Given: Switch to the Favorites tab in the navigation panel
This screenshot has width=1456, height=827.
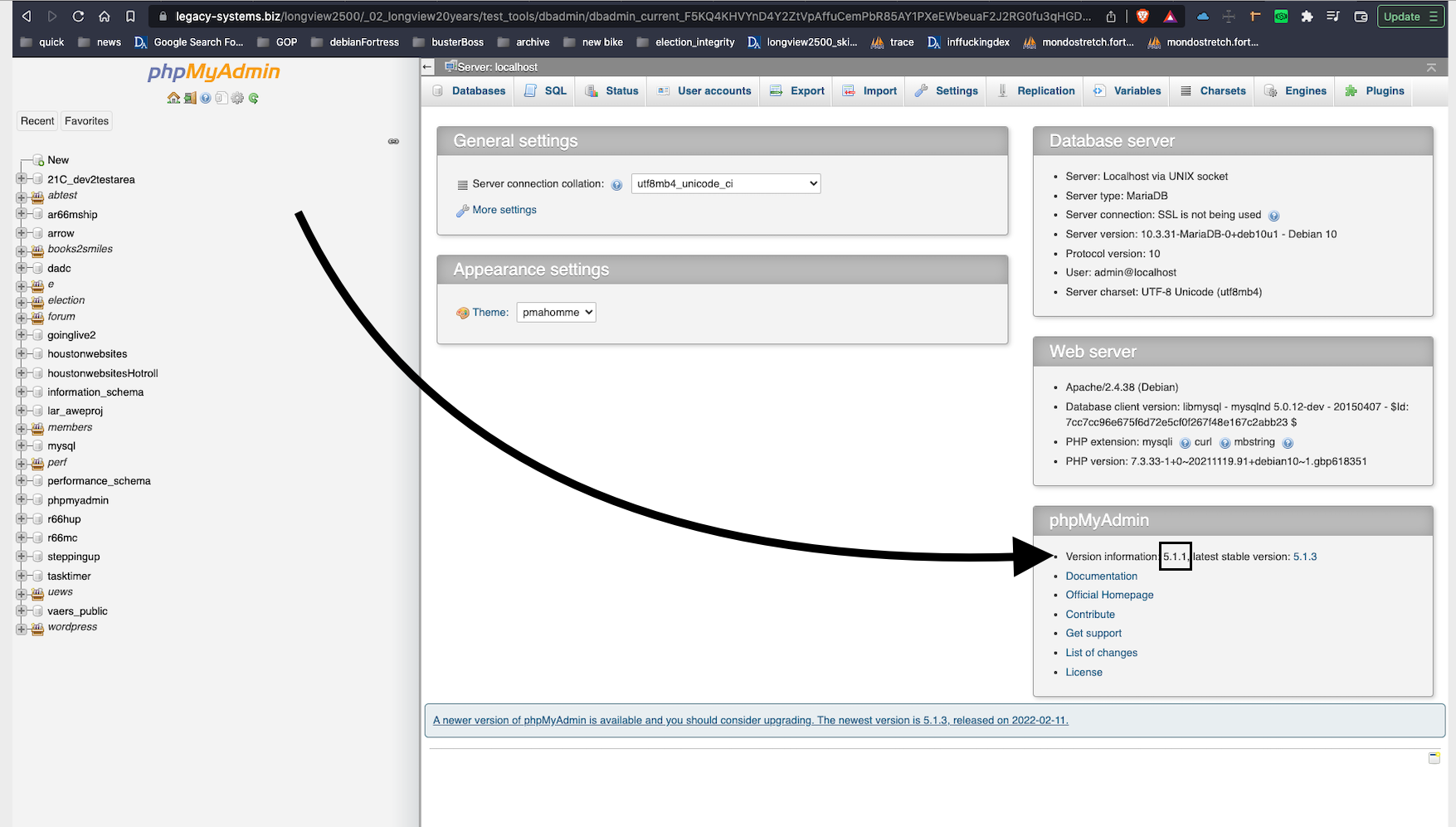Looking at the screenshot, I should (x=86, y=121).
